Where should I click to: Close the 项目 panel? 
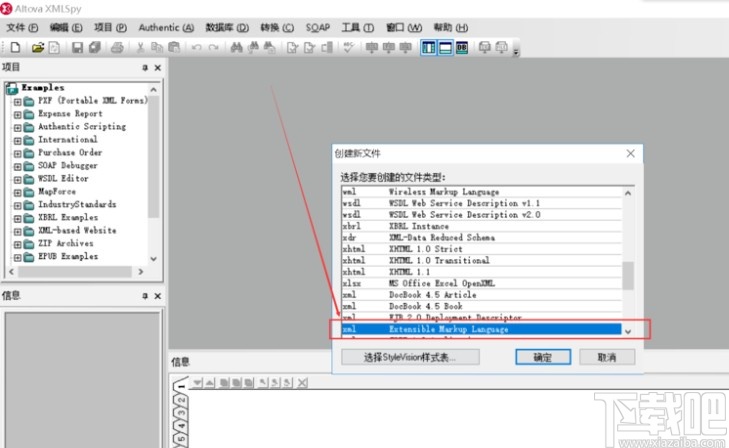click(158, 68)
